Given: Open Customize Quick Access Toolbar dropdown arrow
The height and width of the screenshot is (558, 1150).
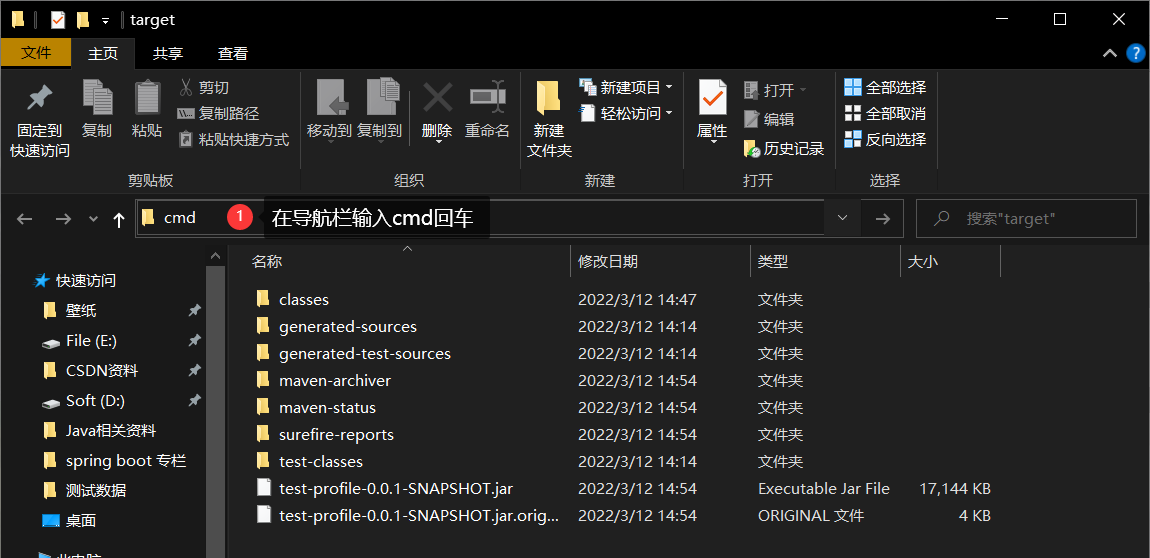Looking at the screenshot, I should (105, 21).
